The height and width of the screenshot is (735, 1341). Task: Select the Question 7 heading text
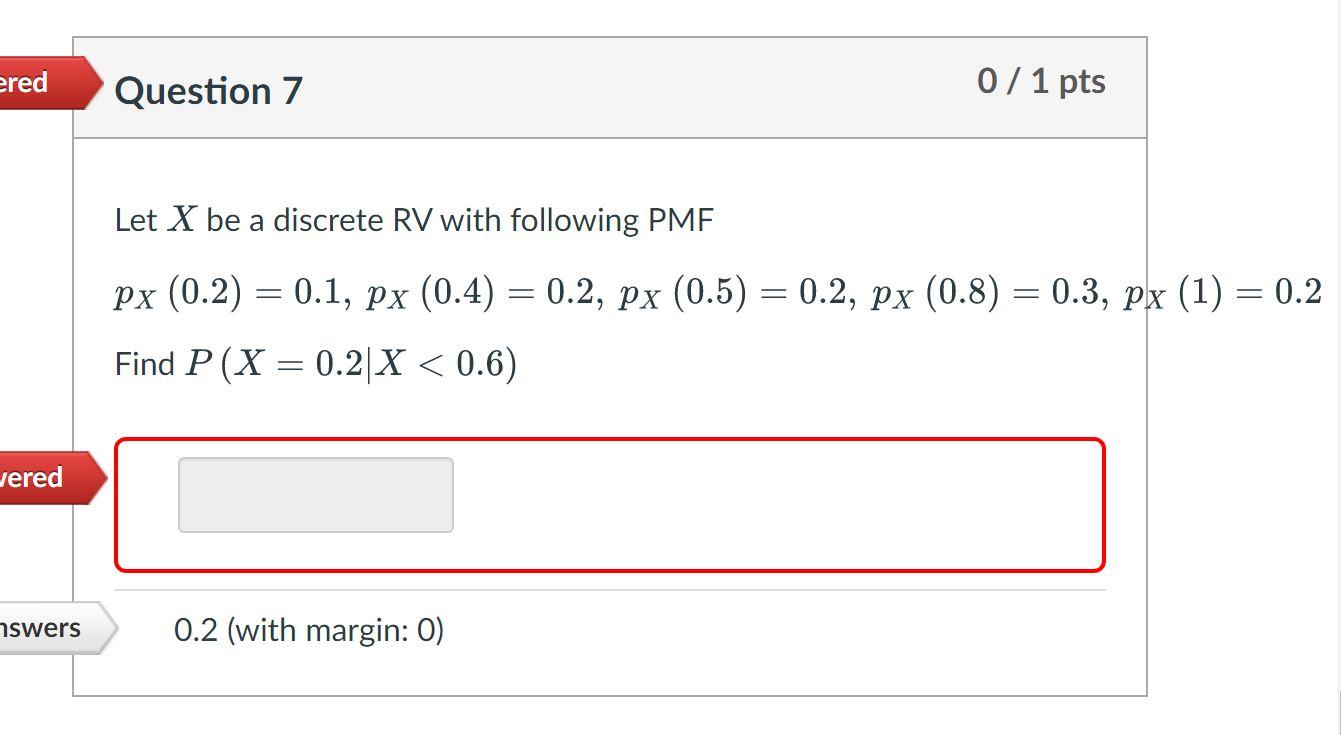click(x=207, y=91)
